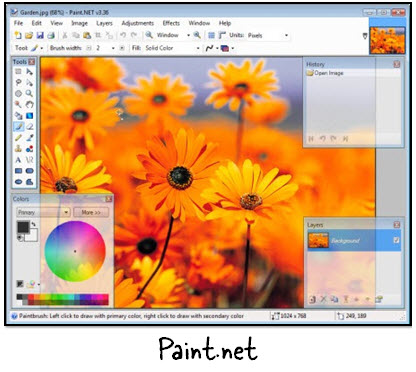Select the Clone Stamp tool
The image size is (416, 372).
(18, 149)
